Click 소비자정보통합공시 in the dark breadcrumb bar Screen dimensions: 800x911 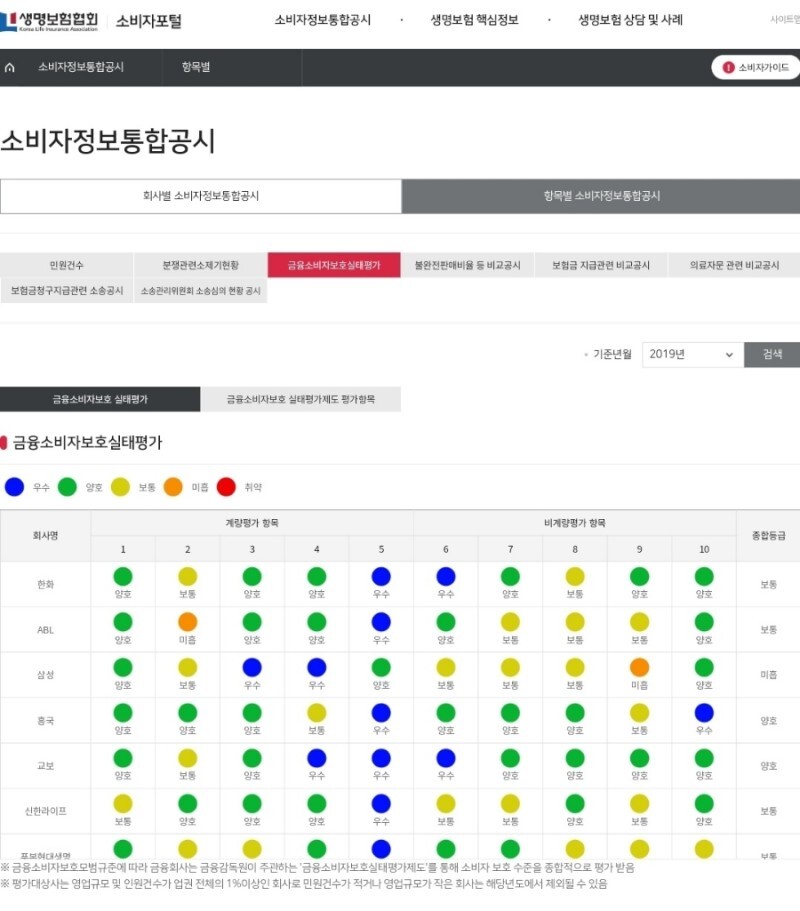(81, 67)
